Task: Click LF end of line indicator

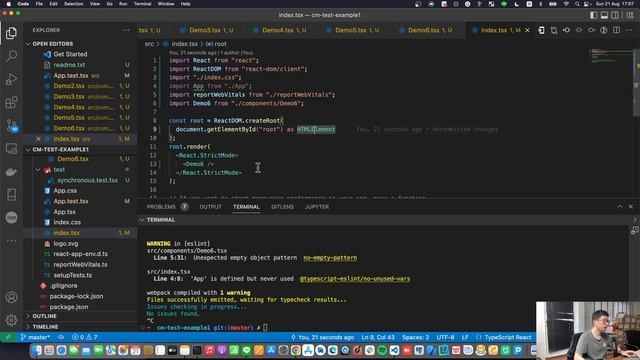Action: (465, 337)
